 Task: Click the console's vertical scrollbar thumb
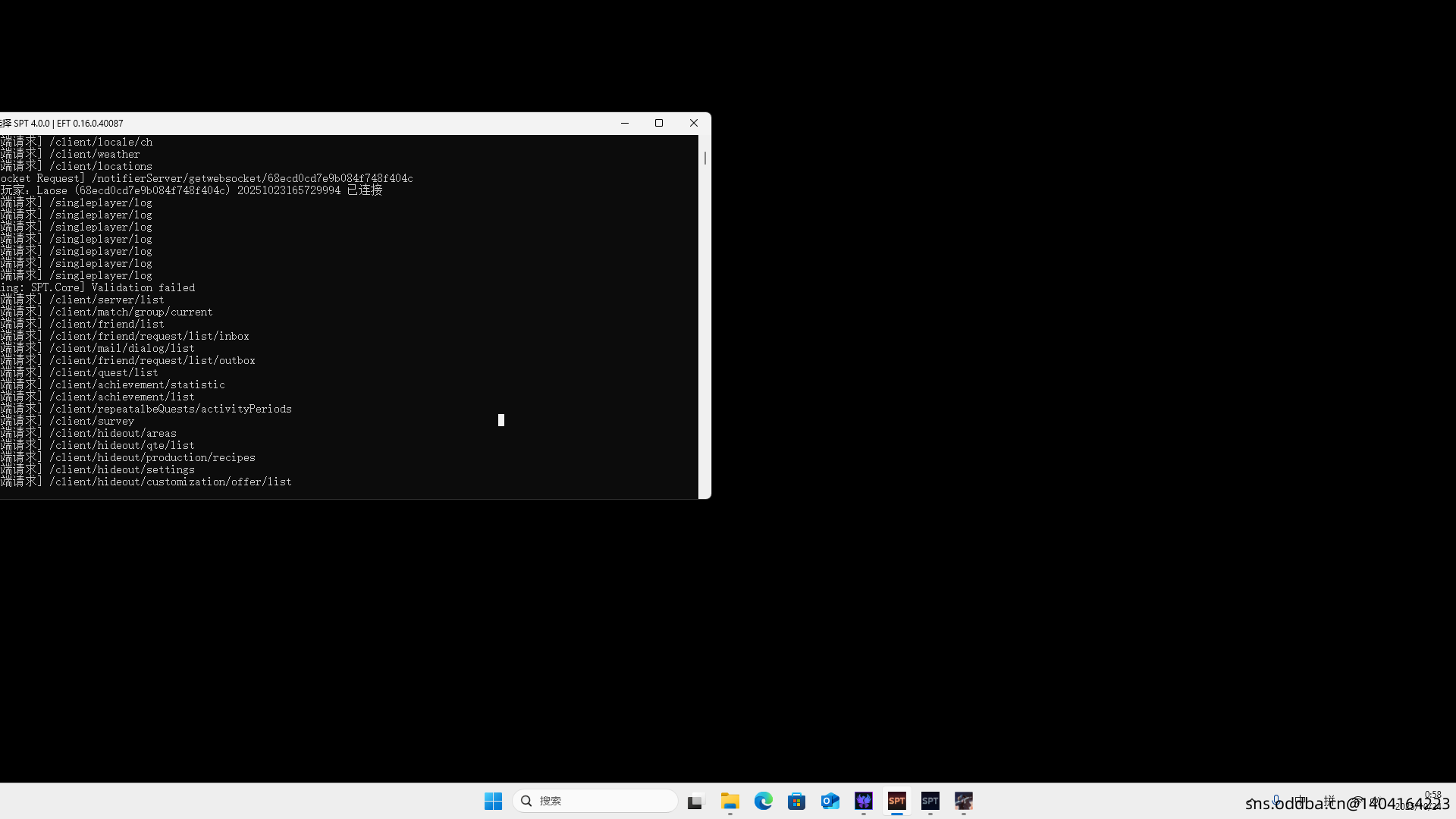704,158
